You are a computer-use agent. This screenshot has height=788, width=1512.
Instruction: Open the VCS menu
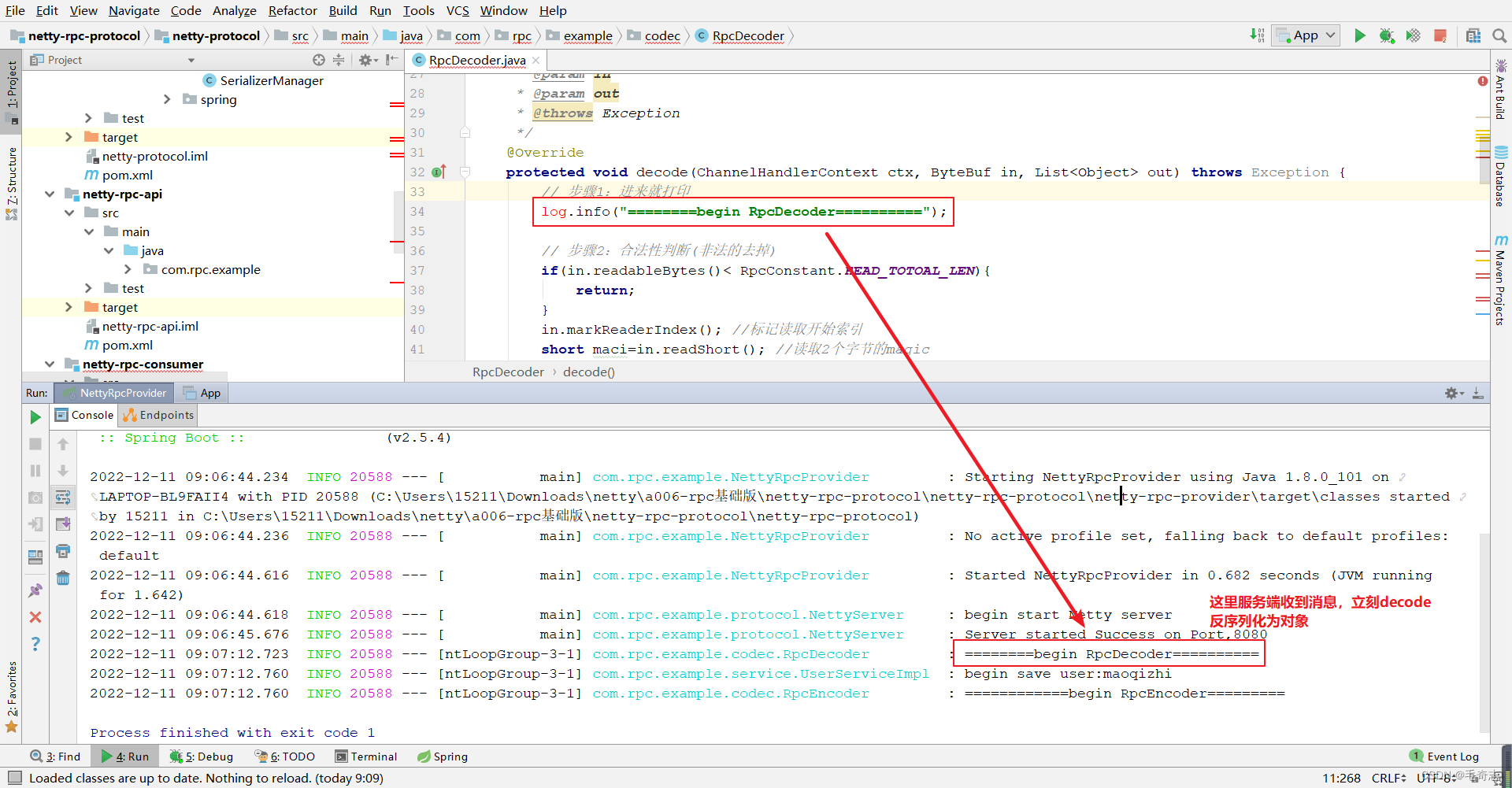458,10
